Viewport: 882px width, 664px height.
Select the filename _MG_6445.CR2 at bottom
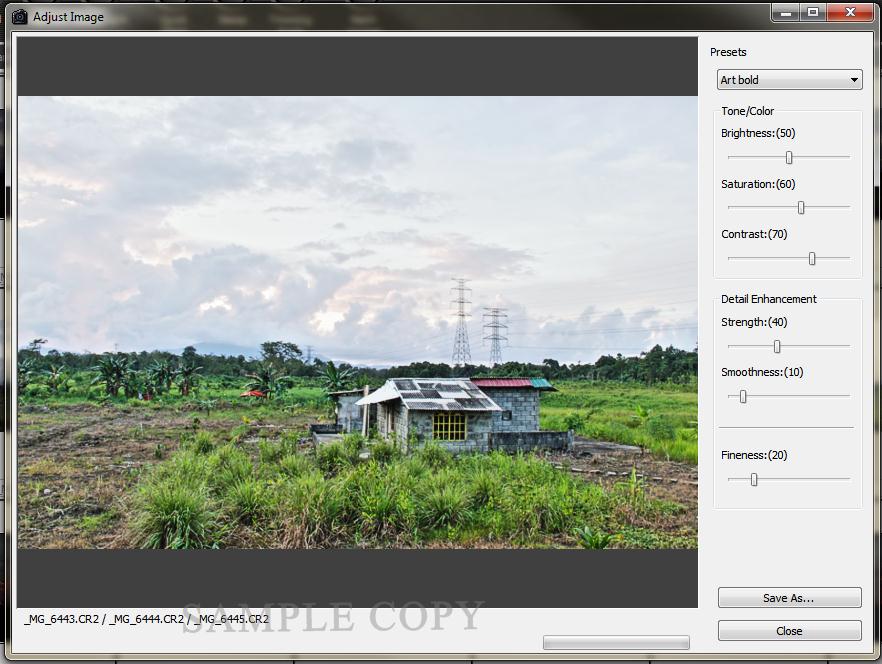[230, 619]
